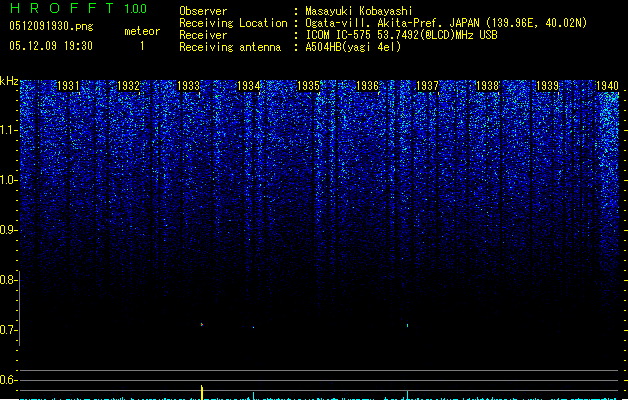Click the 0.8 frequency axis tick

[x=8, y=280]
